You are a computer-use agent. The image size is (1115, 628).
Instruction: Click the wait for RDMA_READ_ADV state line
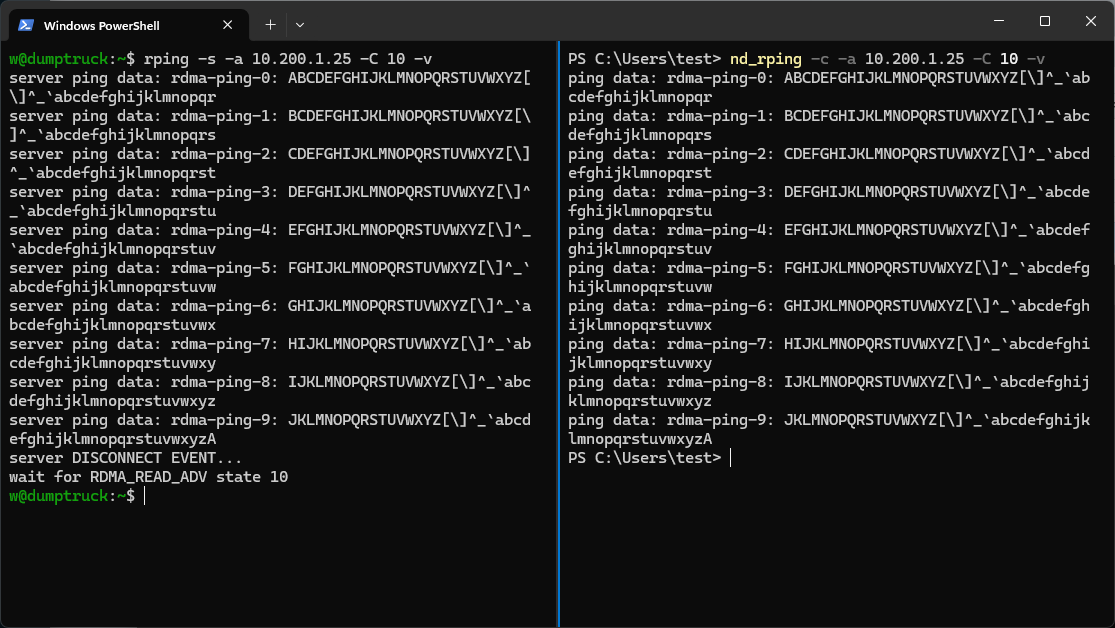[148, 477]
